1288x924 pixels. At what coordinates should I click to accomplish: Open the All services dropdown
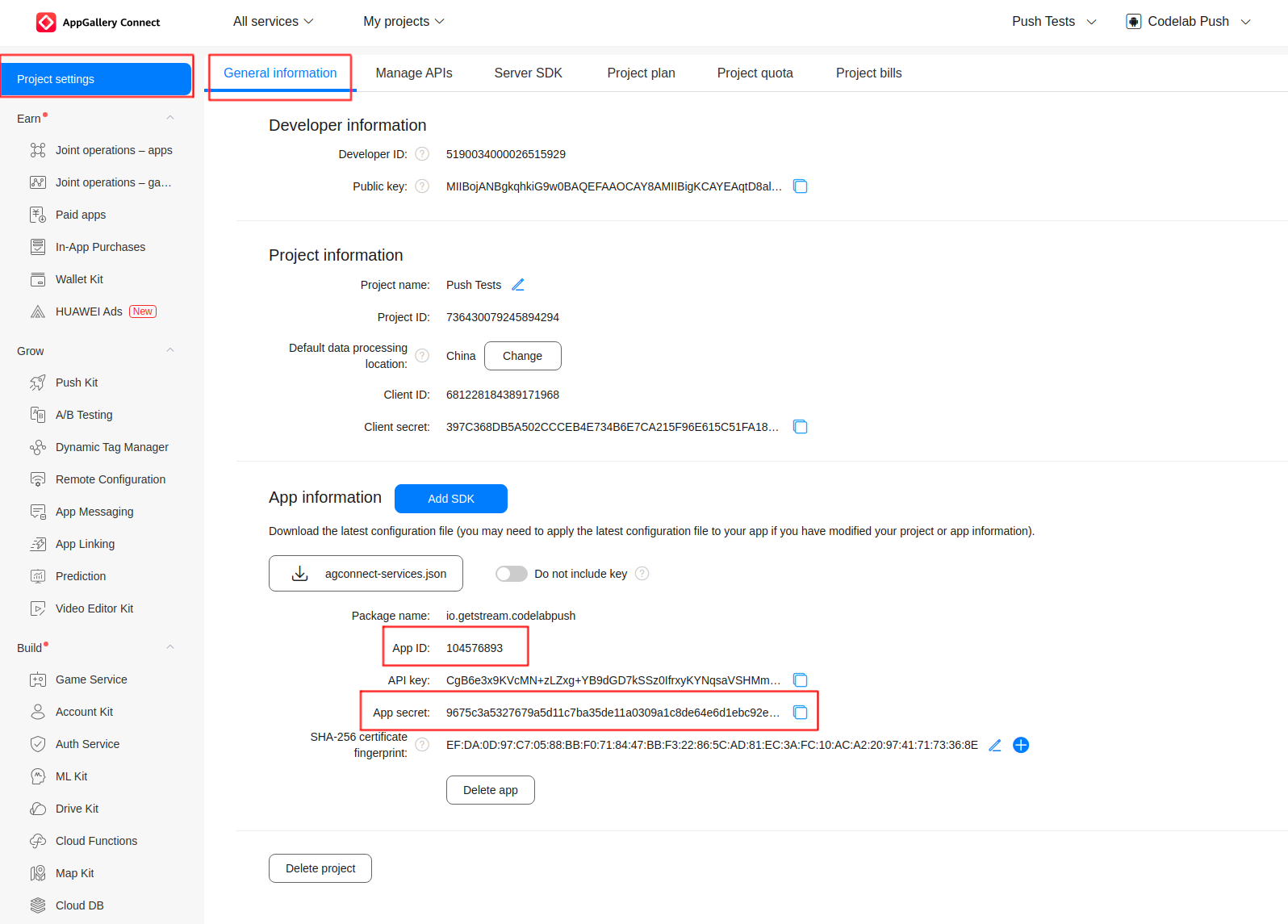(273, 22)
